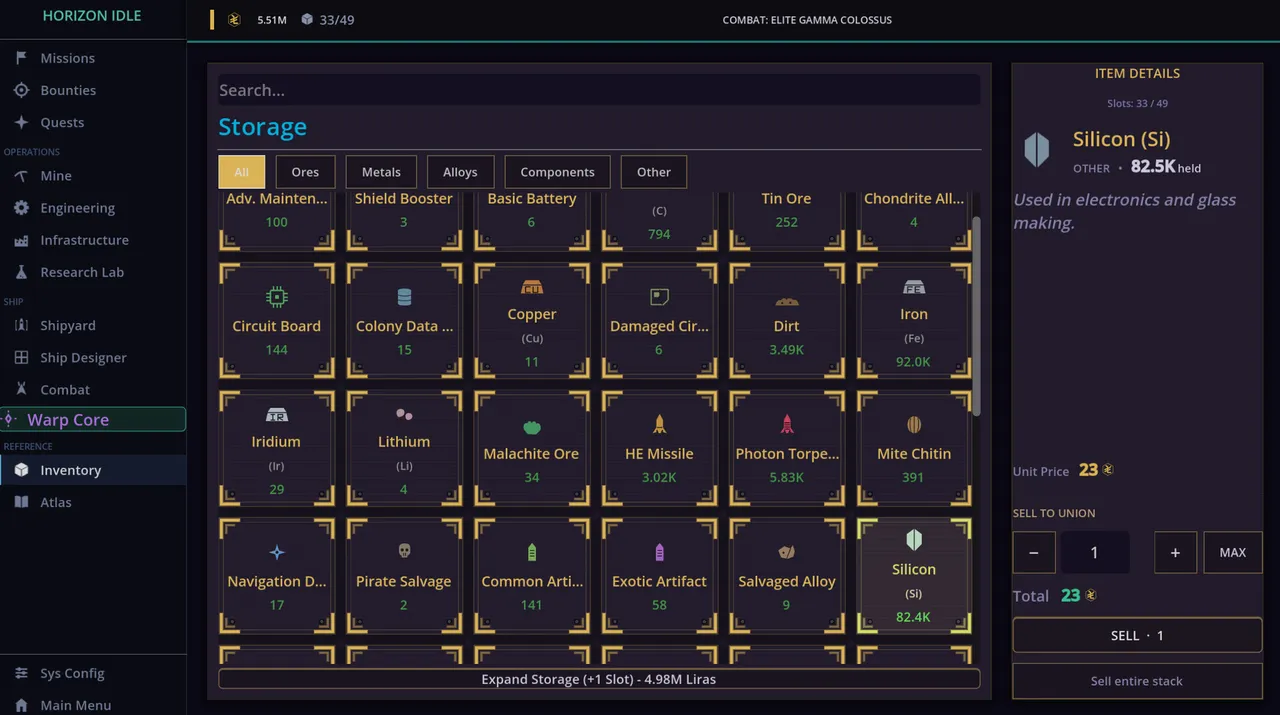1280x715 pixels.
Task: Filter storage by Ores
Action: pos(305,172)
